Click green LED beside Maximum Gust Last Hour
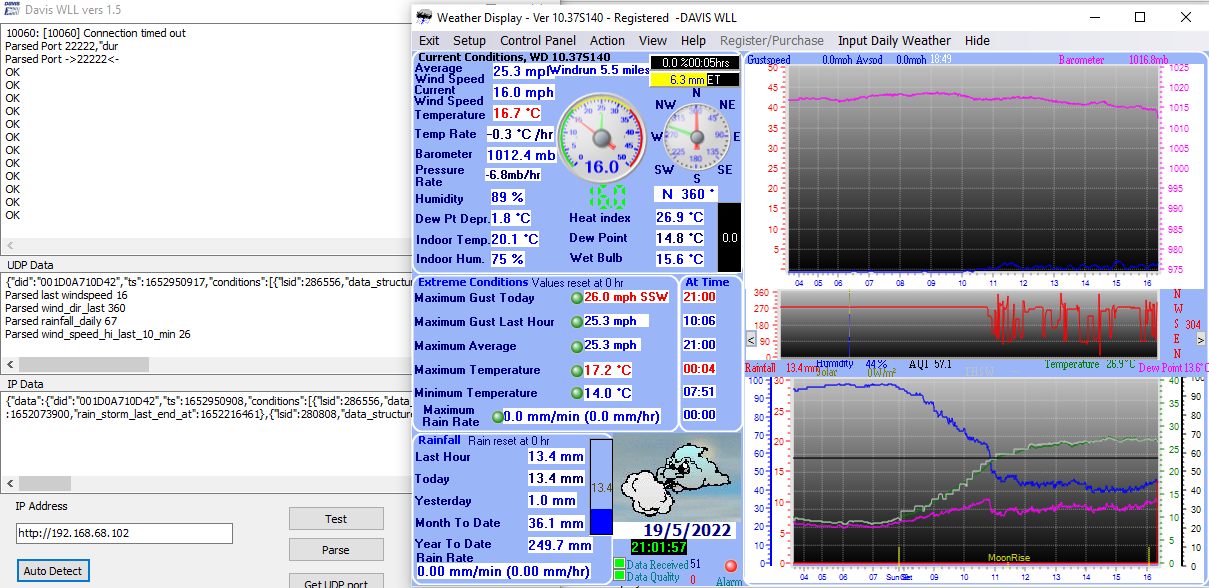Viewport: 1209px width, 588px height. click(577, 322)
